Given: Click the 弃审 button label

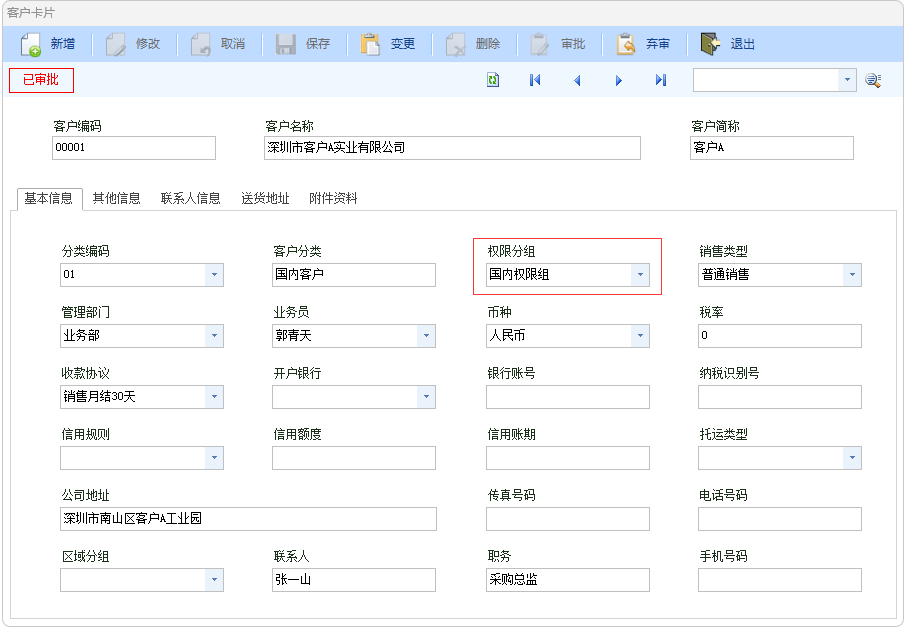Looking at the screenshot, I should [658, 44].
